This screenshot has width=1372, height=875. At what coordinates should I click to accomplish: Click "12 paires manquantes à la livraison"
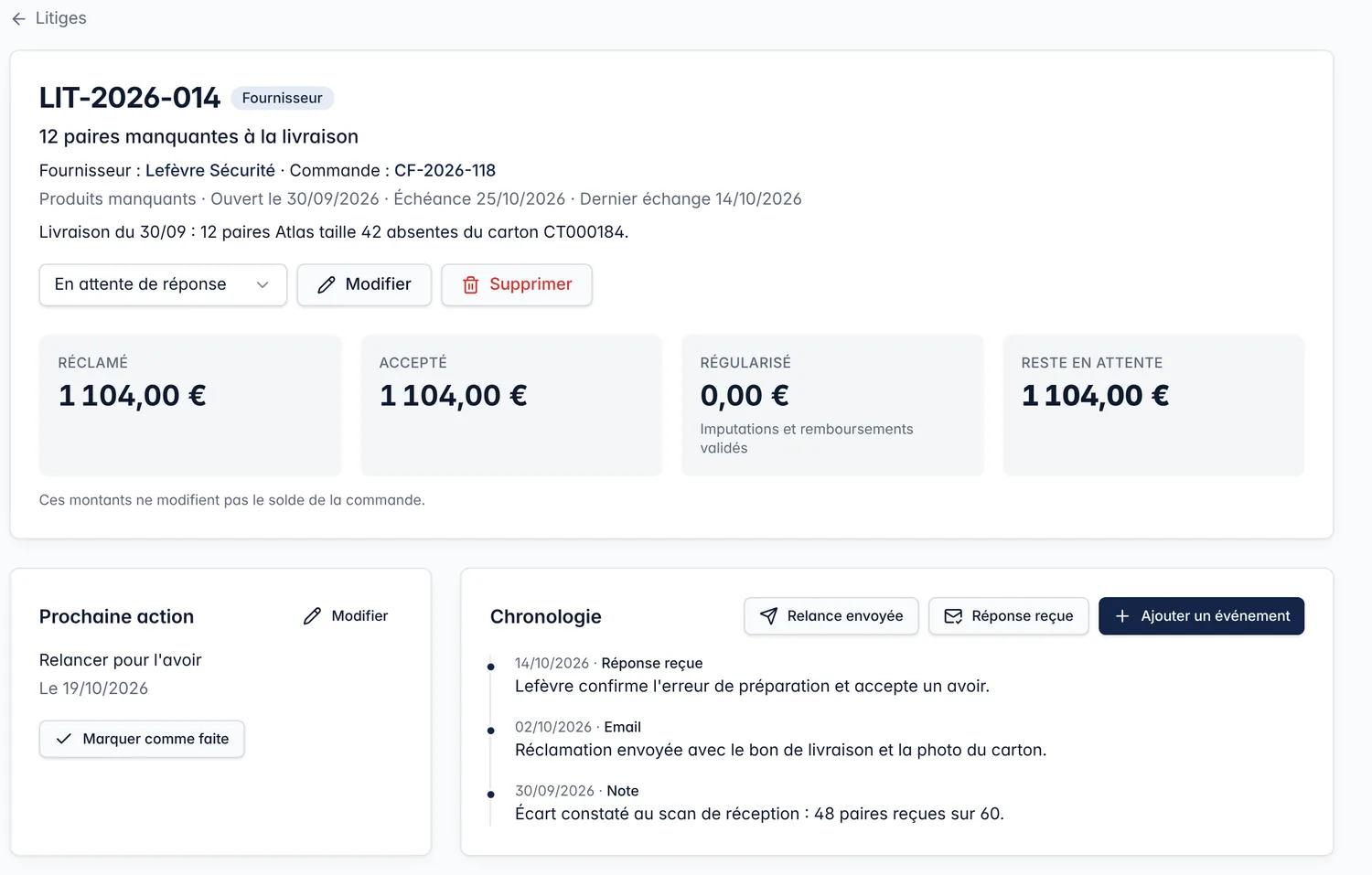(x=198, y=137)
